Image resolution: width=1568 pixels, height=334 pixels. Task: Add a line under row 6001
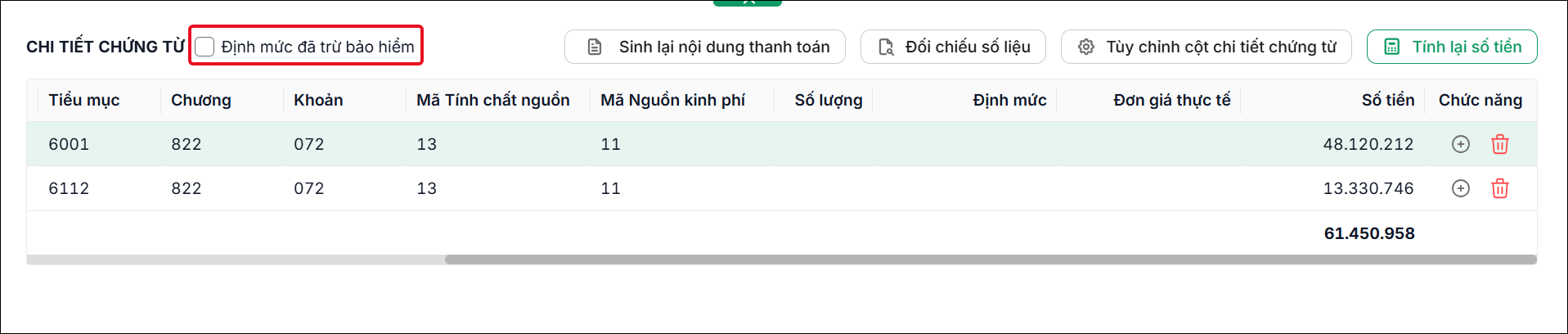(x=1460, y=144)
